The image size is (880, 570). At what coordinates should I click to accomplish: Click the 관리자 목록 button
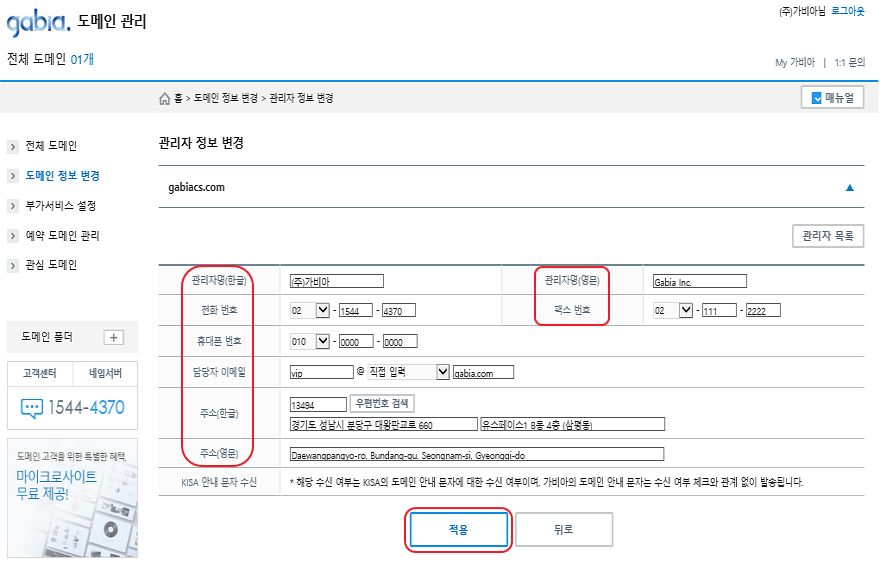pos(828,236)
